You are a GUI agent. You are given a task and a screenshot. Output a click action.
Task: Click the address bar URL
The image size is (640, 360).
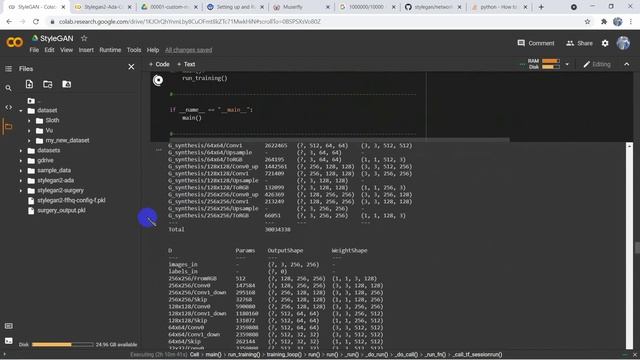click(190, 22)
